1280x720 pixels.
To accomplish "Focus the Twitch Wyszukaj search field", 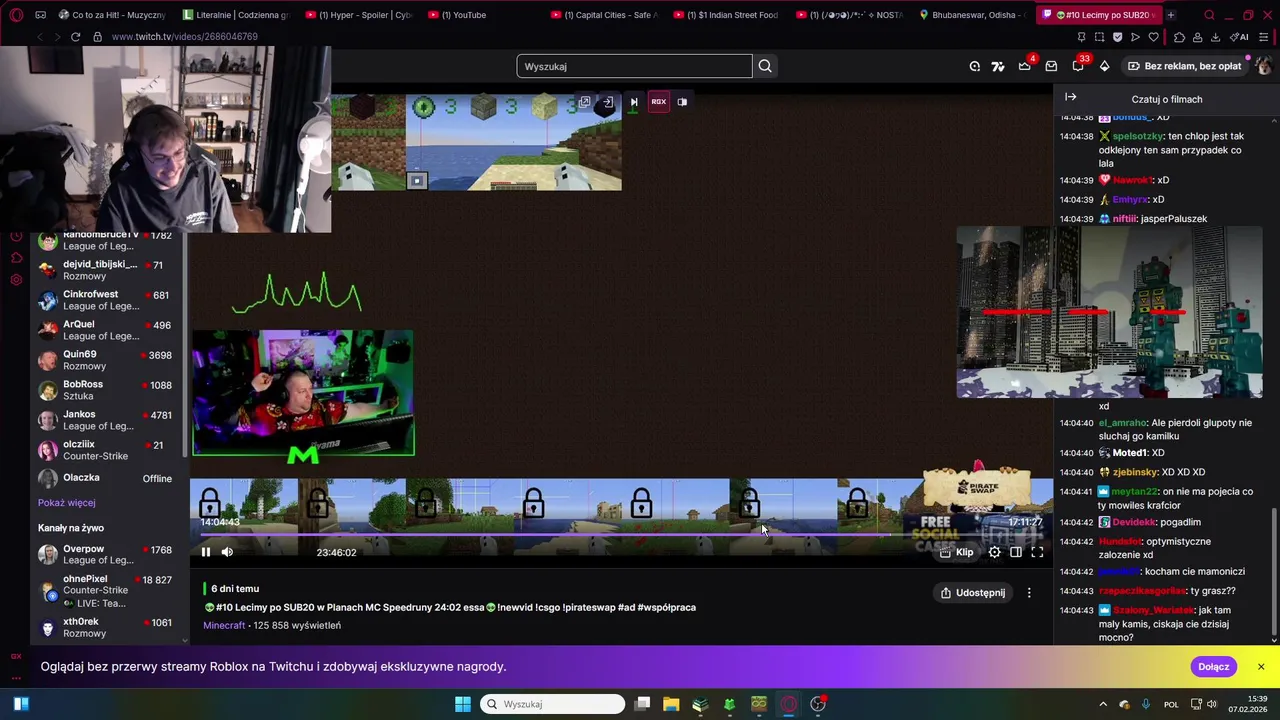I will pyautogui.click(x=634, y=66).
